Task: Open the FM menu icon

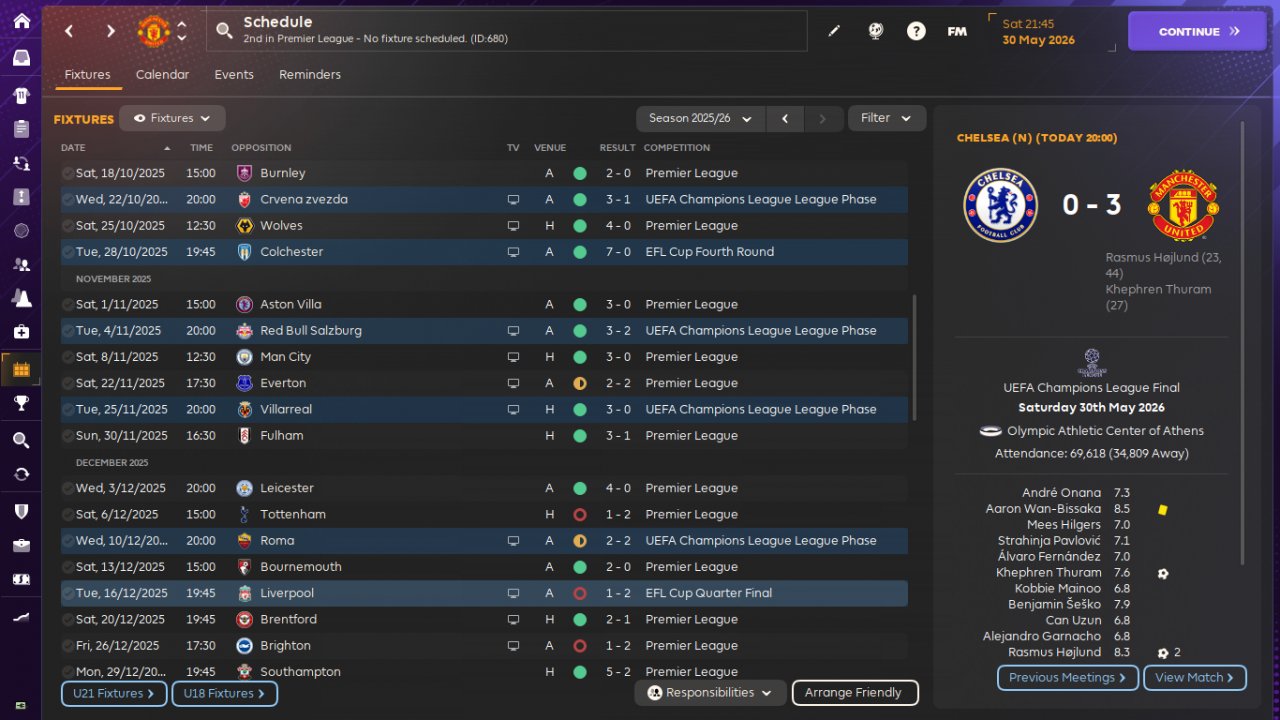Action: 957,31
